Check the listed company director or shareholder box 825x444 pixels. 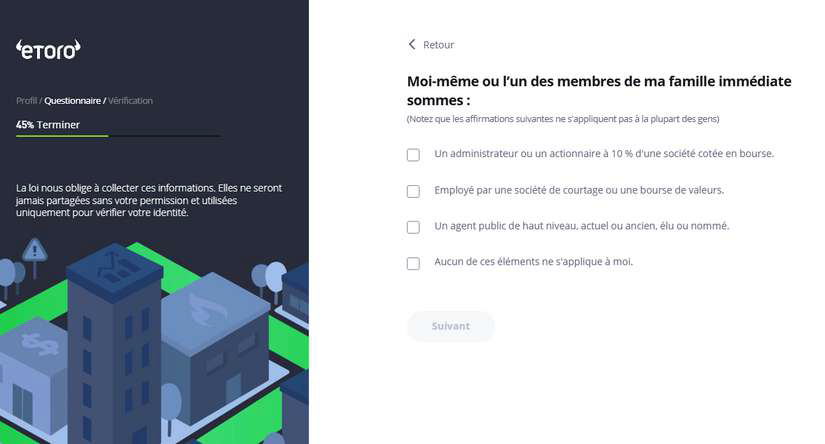tap(413, 155)
